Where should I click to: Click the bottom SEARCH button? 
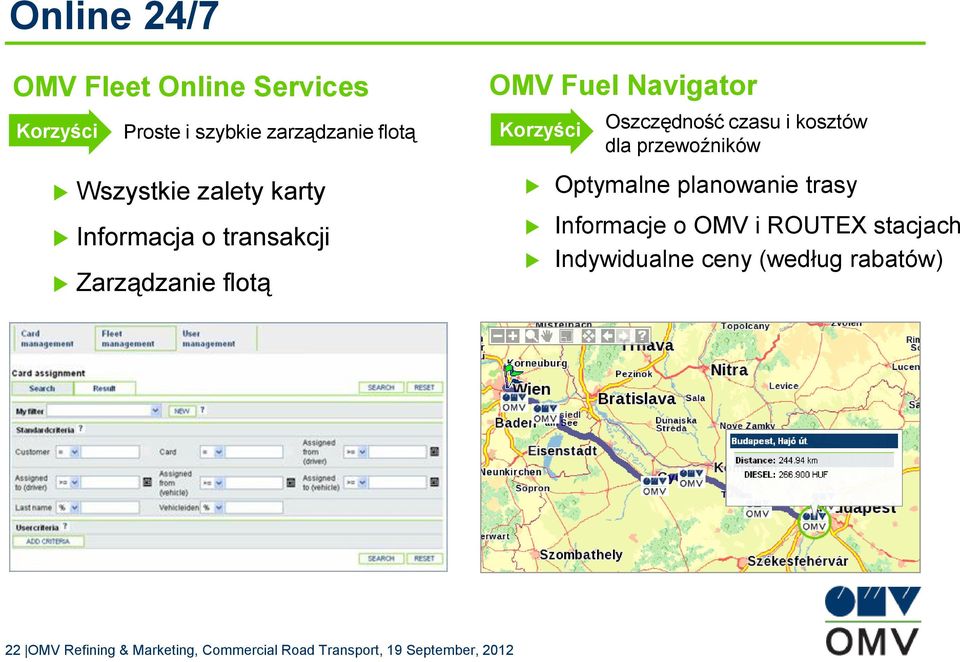click(x=381, y=559)
